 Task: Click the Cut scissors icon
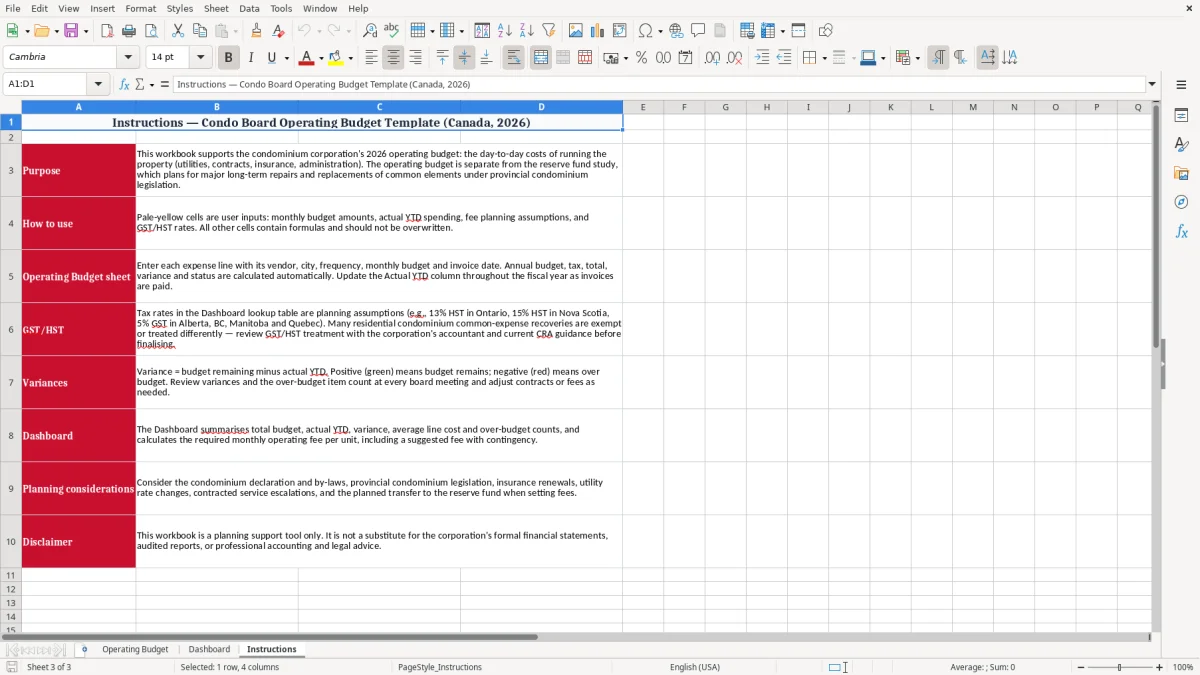[x=177, y=31]
